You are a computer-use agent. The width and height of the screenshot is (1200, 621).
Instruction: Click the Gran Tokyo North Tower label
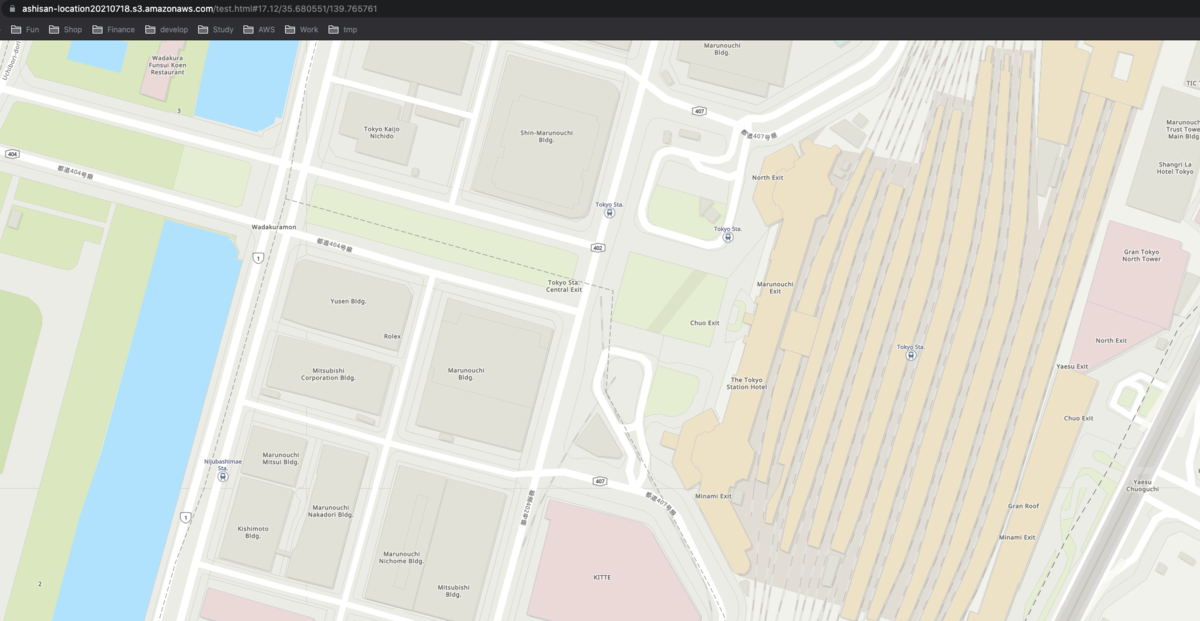click(x=1141, y=255)
